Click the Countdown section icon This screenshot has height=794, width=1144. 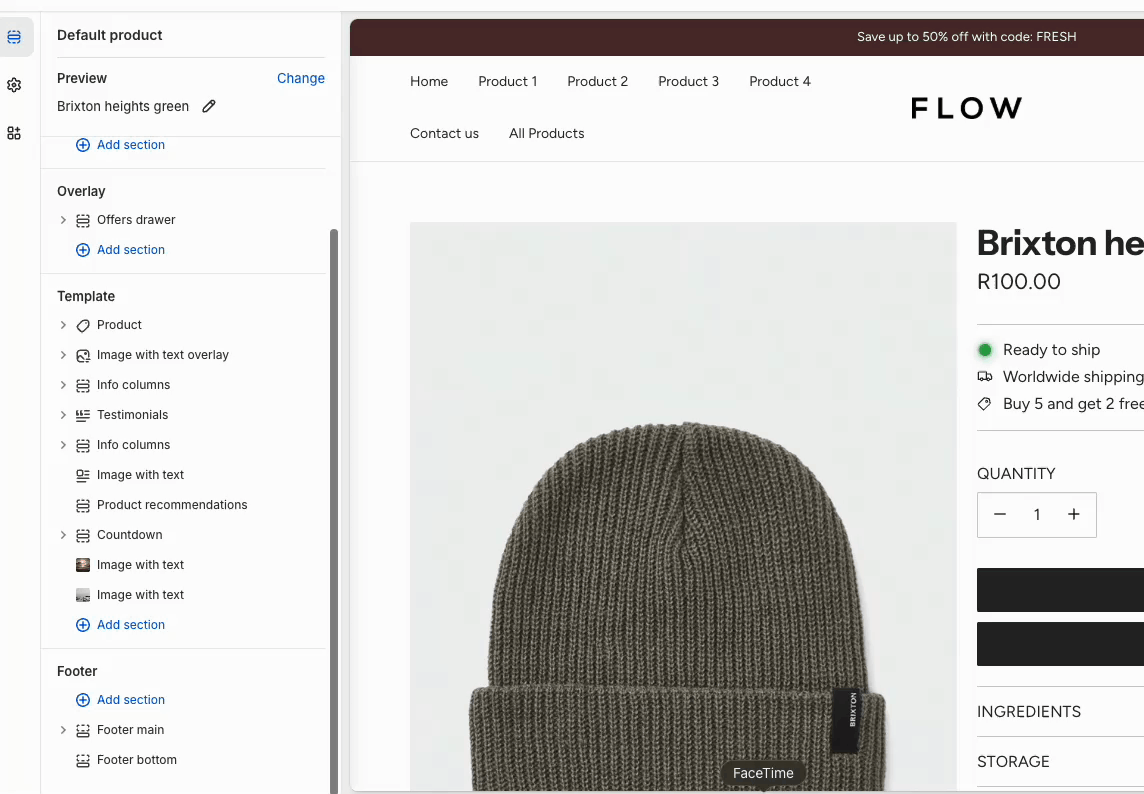click(x=83, y=535)
